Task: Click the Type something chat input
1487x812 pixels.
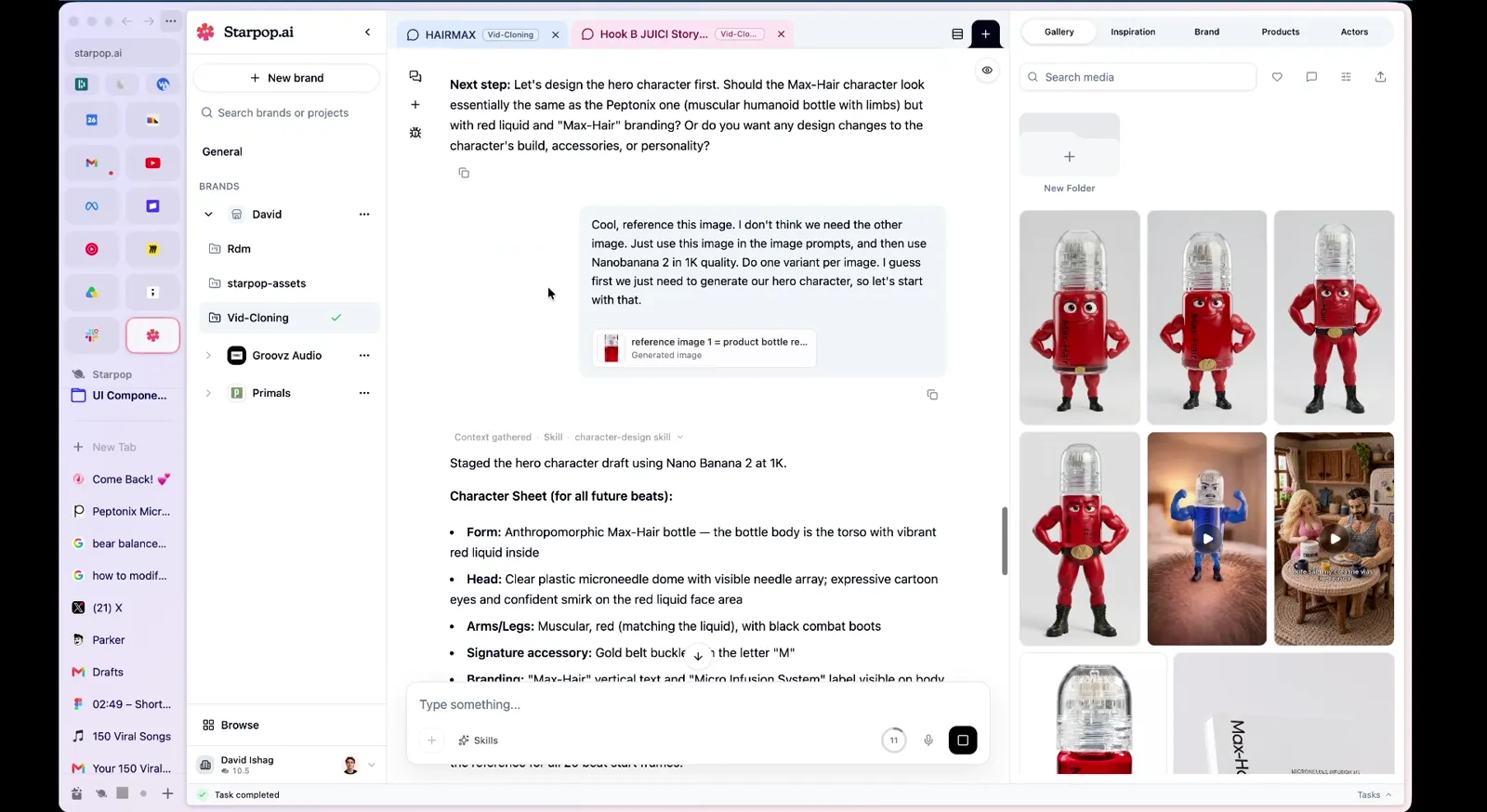Action: click(697, 705)
